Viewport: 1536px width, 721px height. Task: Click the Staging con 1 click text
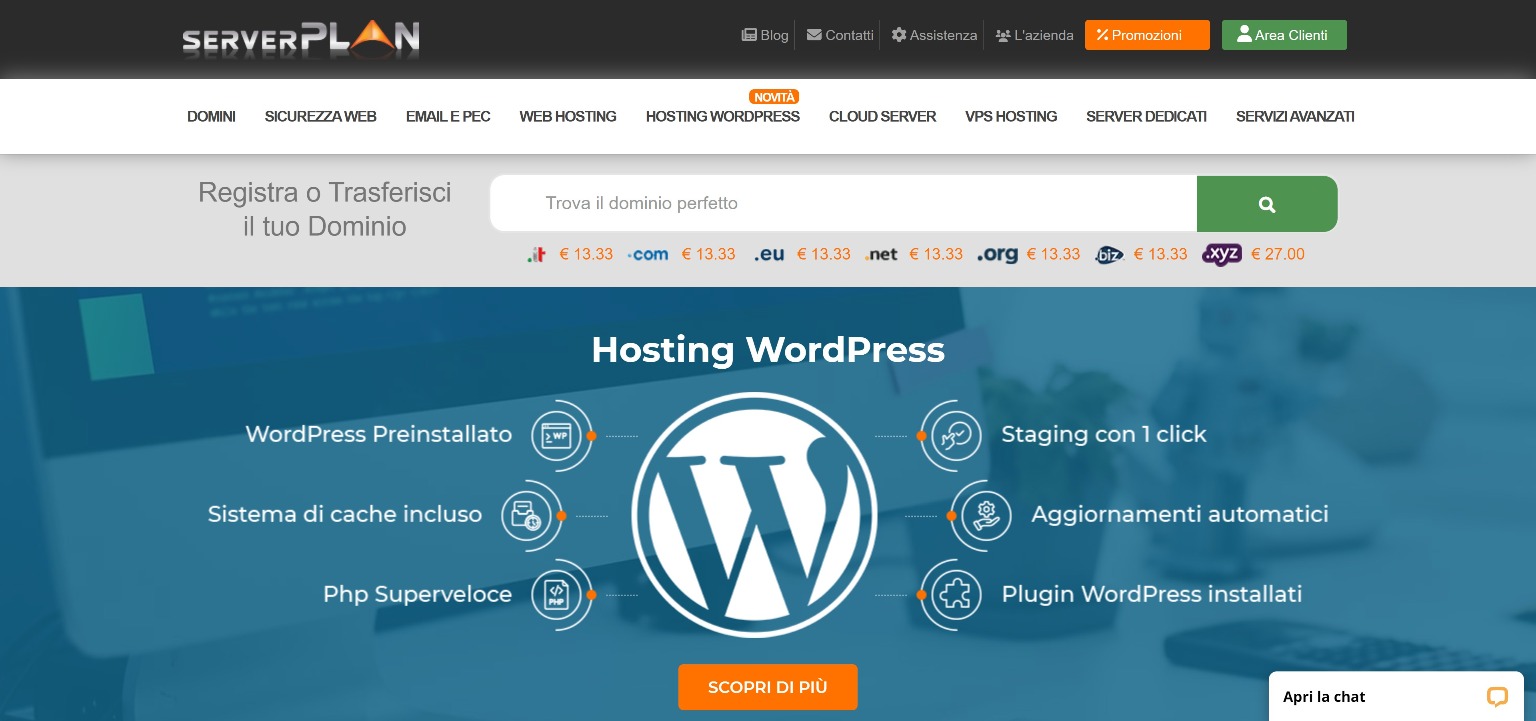coord(1104,435)
